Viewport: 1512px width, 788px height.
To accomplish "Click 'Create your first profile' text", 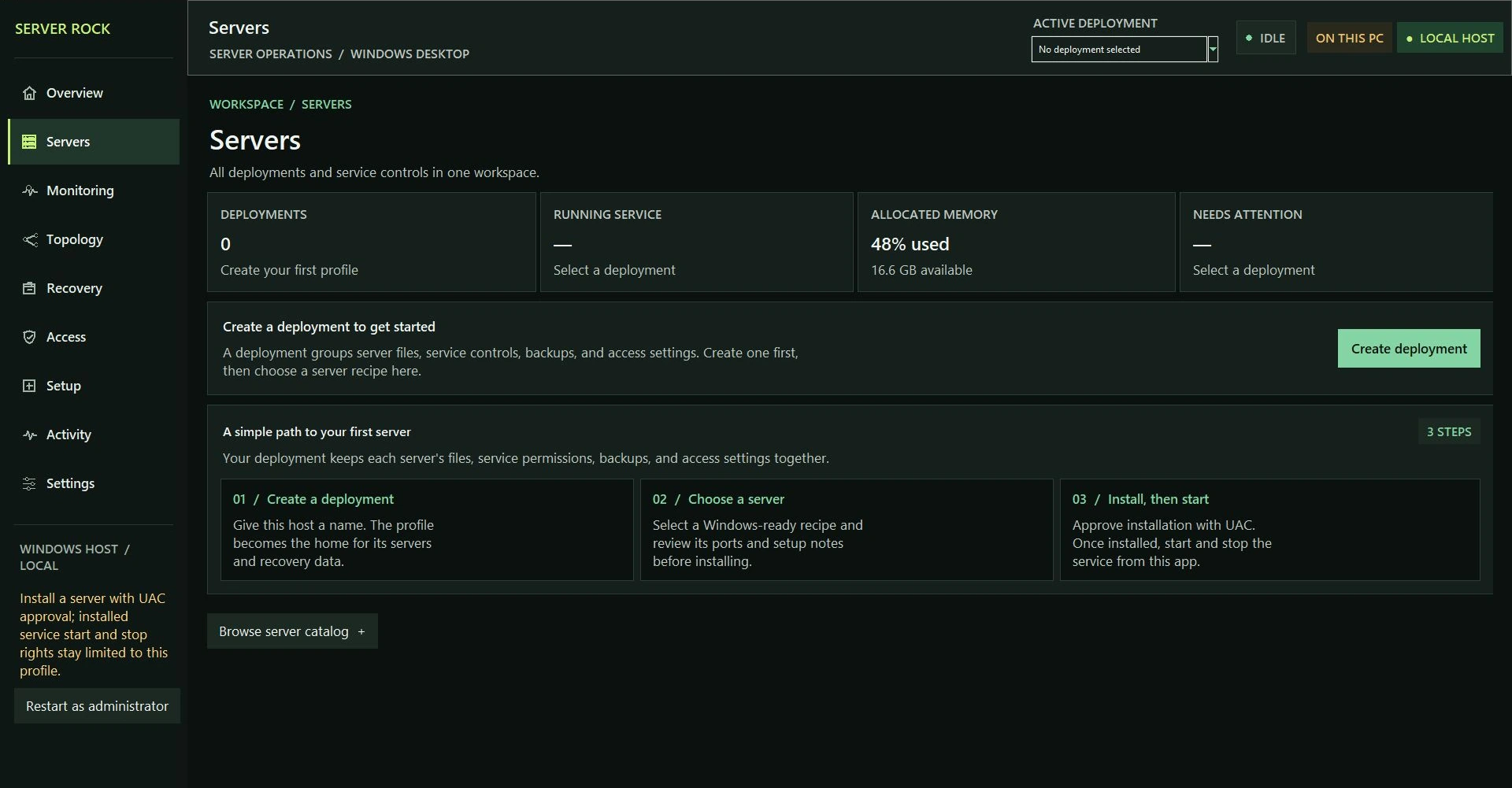I will [289, 270].
